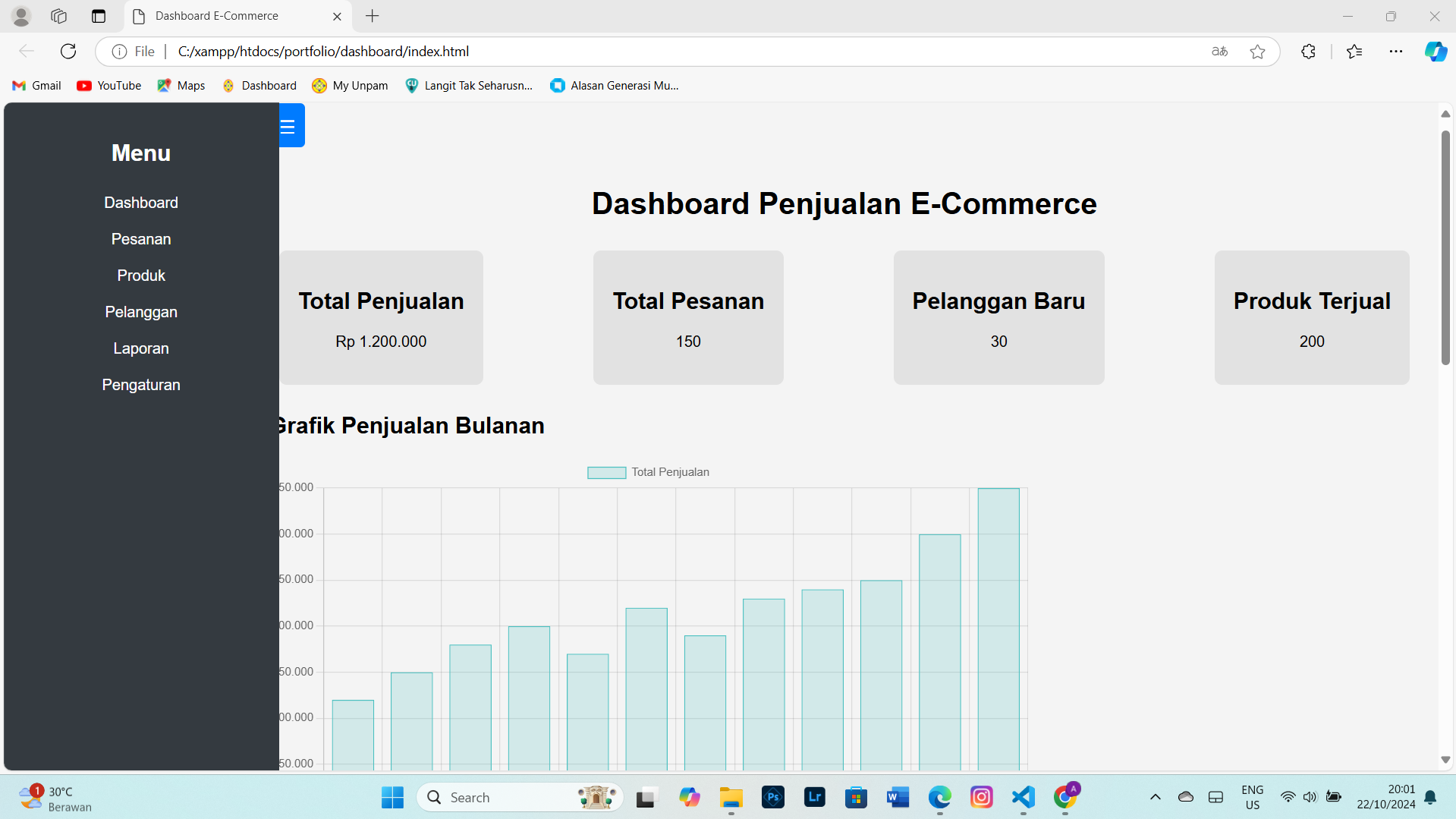This screenshot has height=819, width=1456.
Task: Open Gmail from the bookmarks bar
Action: click(36, 85)
